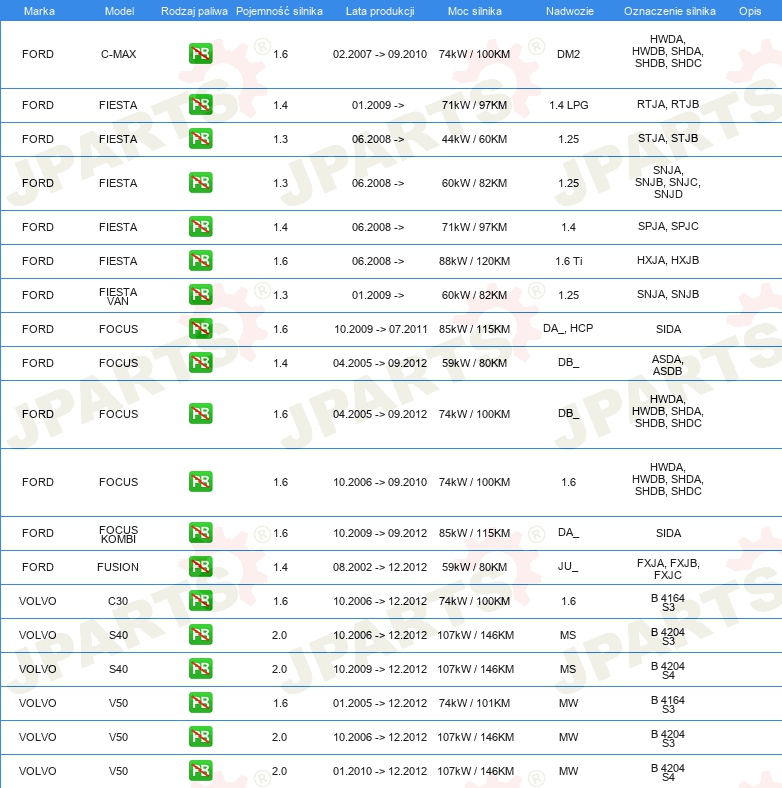Click the Lata produkcji column header

[380, 11]
